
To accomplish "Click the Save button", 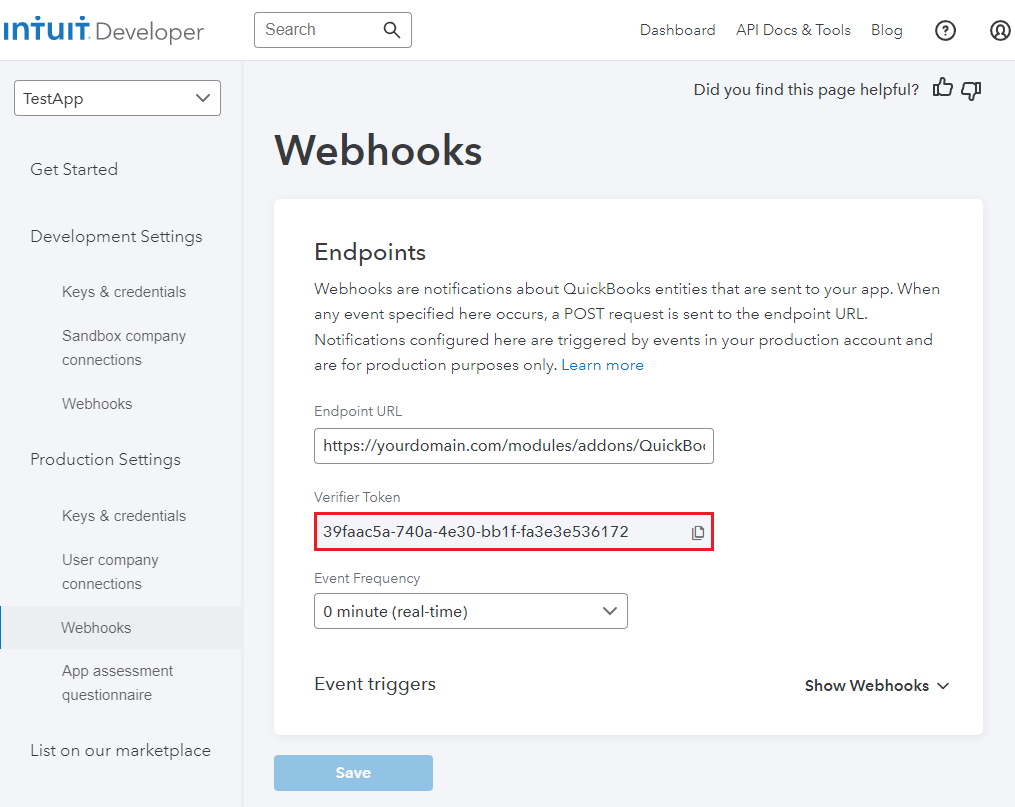I will tap(353, 773).
